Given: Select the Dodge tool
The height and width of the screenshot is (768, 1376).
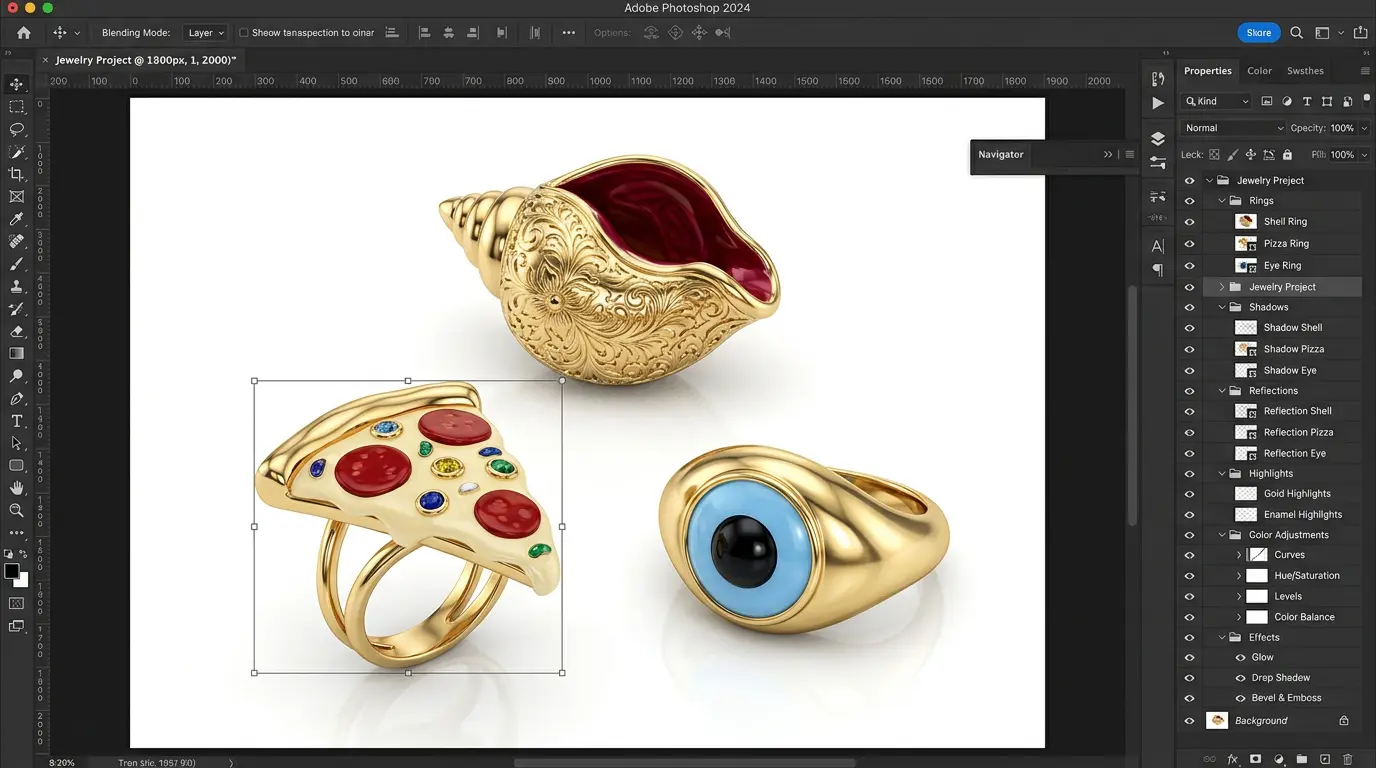Looking at the screenshot, I should (x=16, y=376).
